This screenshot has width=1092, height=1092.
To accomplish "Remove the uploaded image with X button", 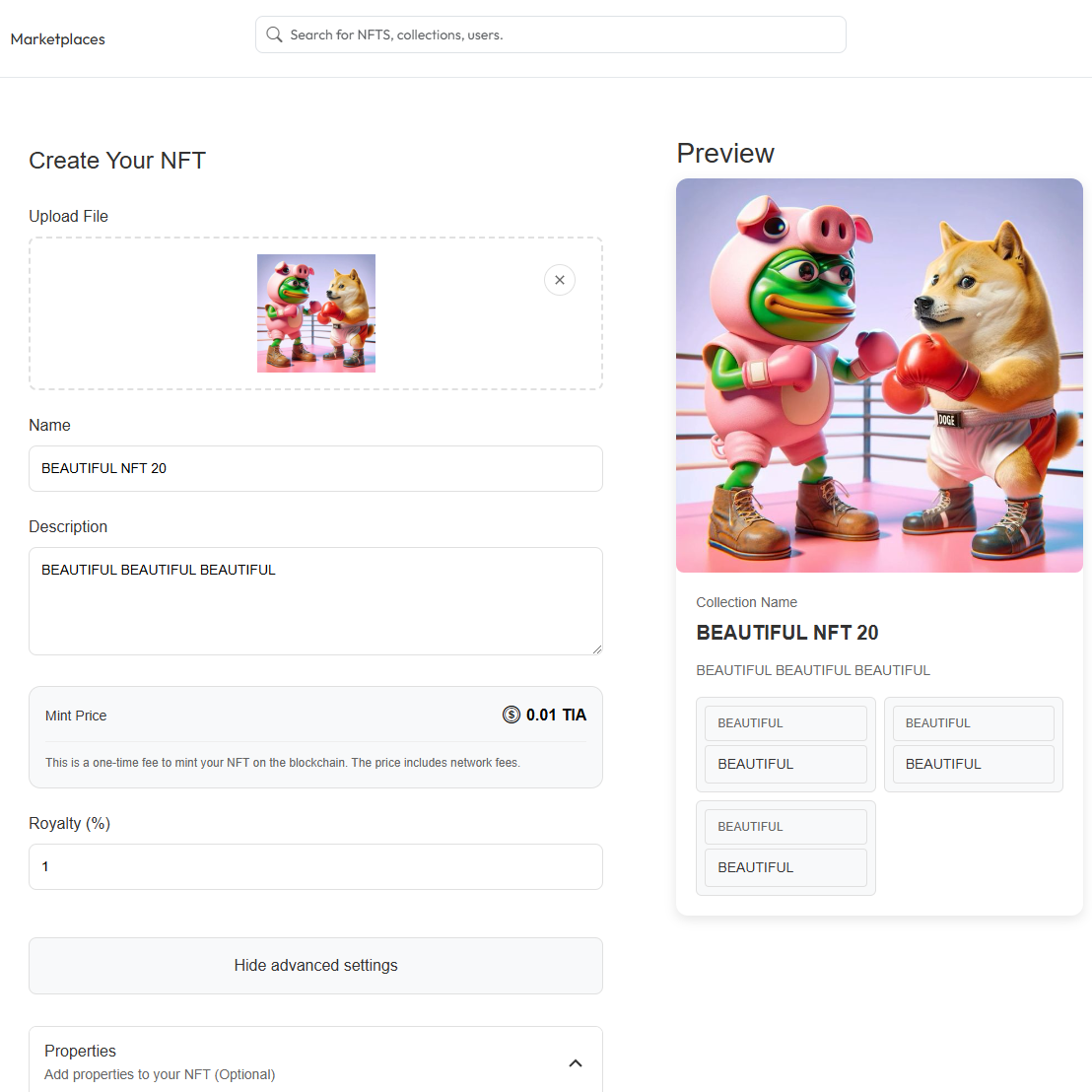I will coord(559,280).
